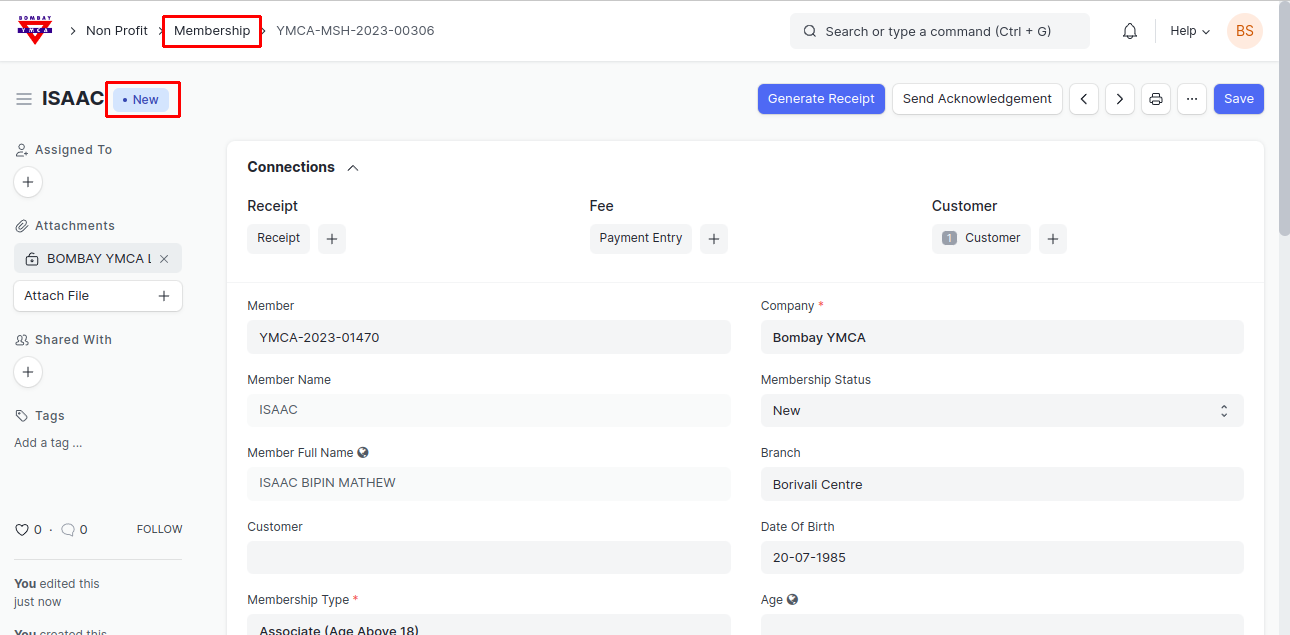Add a new Receipt connection

tap(332, 239)
